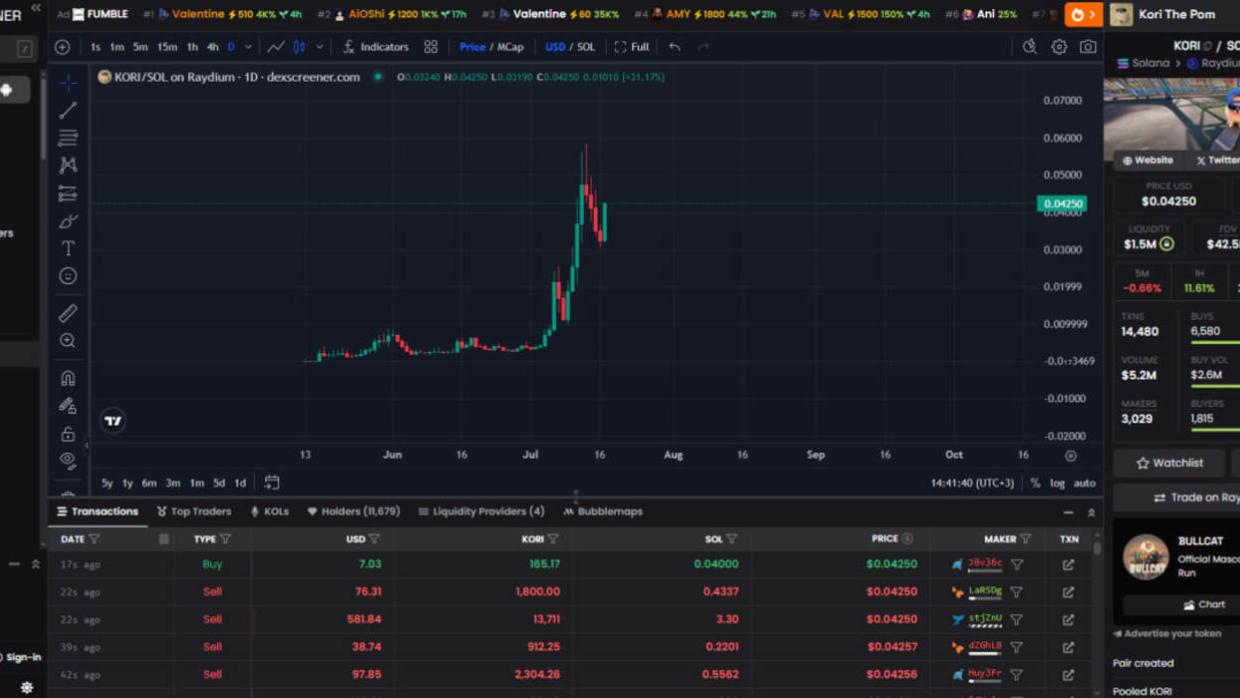Screen dimensions: 1240x698
Task: Switch to the Transactions tab
Action: pos(97,512)
